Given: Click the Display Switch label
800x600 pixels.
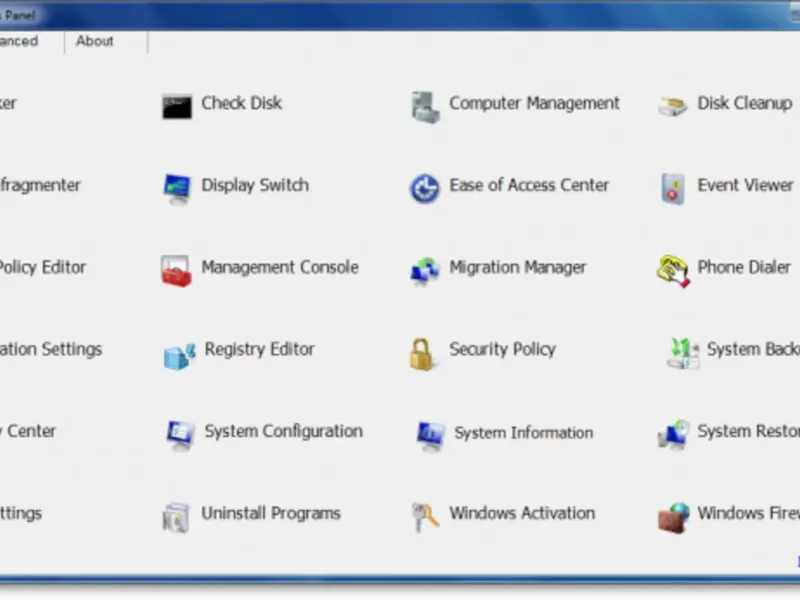Looking at the screenshot, I should [255, 186].
